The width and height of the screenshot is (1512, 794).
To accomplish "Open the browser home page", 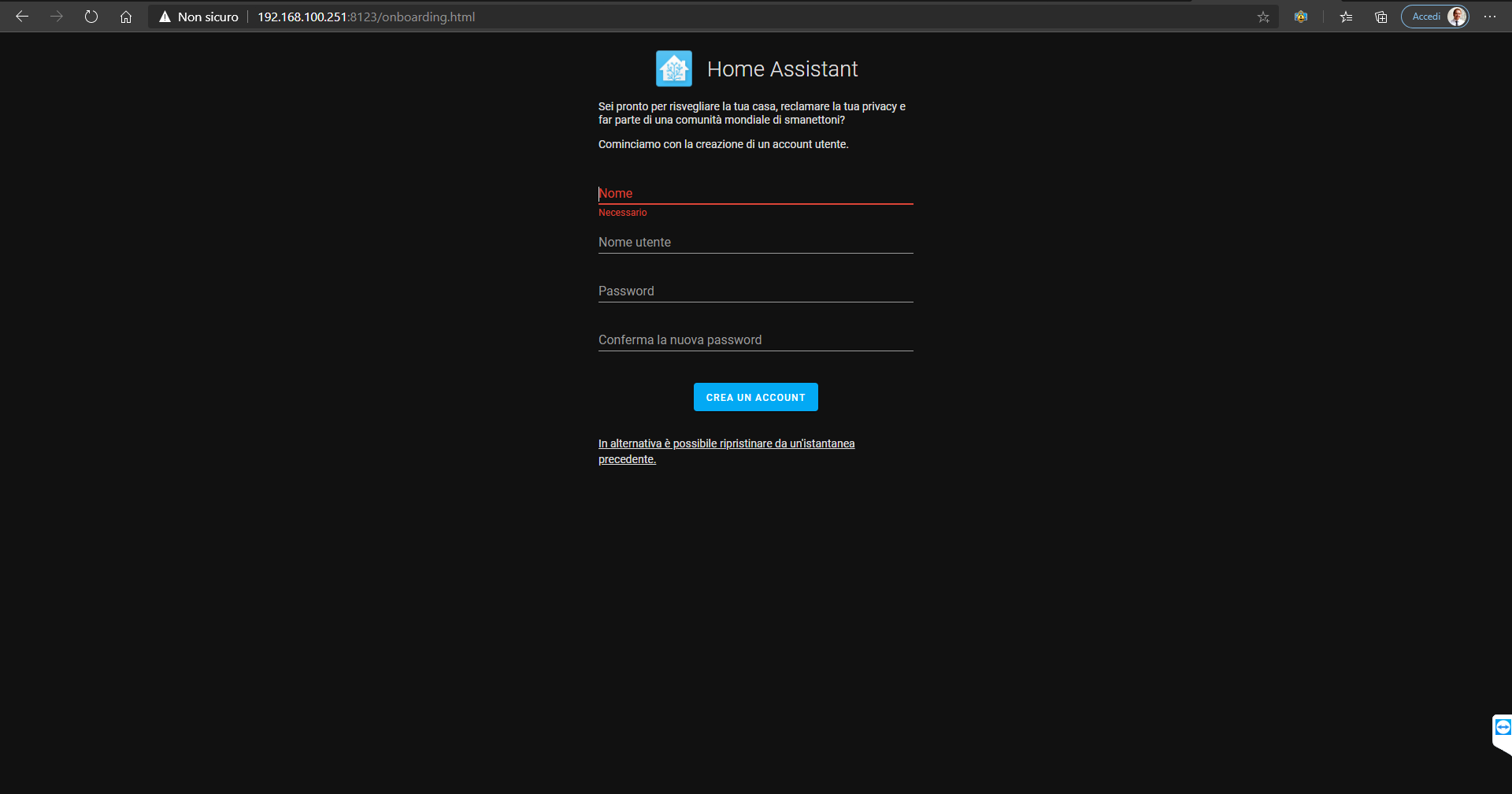I will pos(126,17).
